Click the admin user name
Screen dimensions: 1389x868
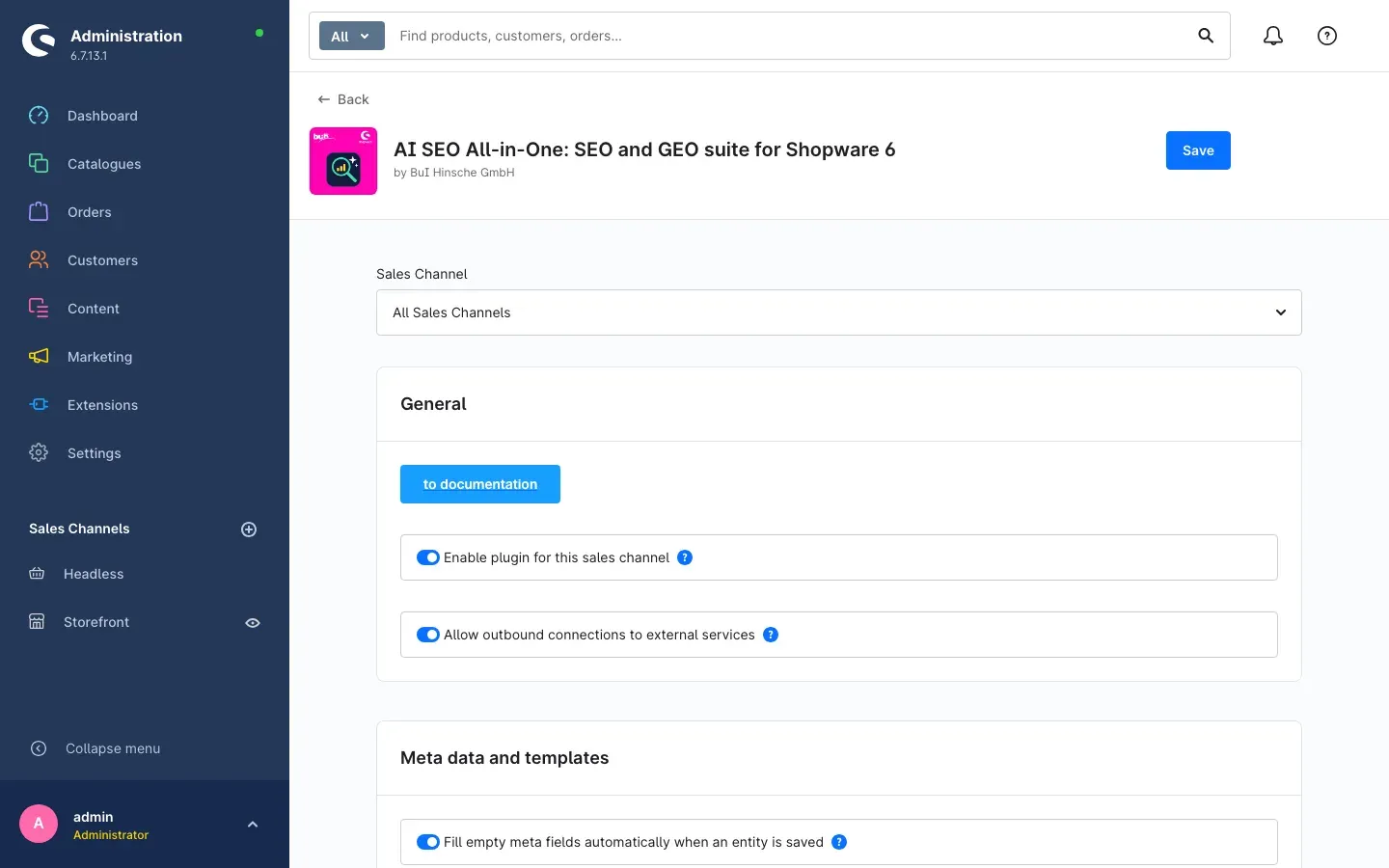tap(93, 817)
